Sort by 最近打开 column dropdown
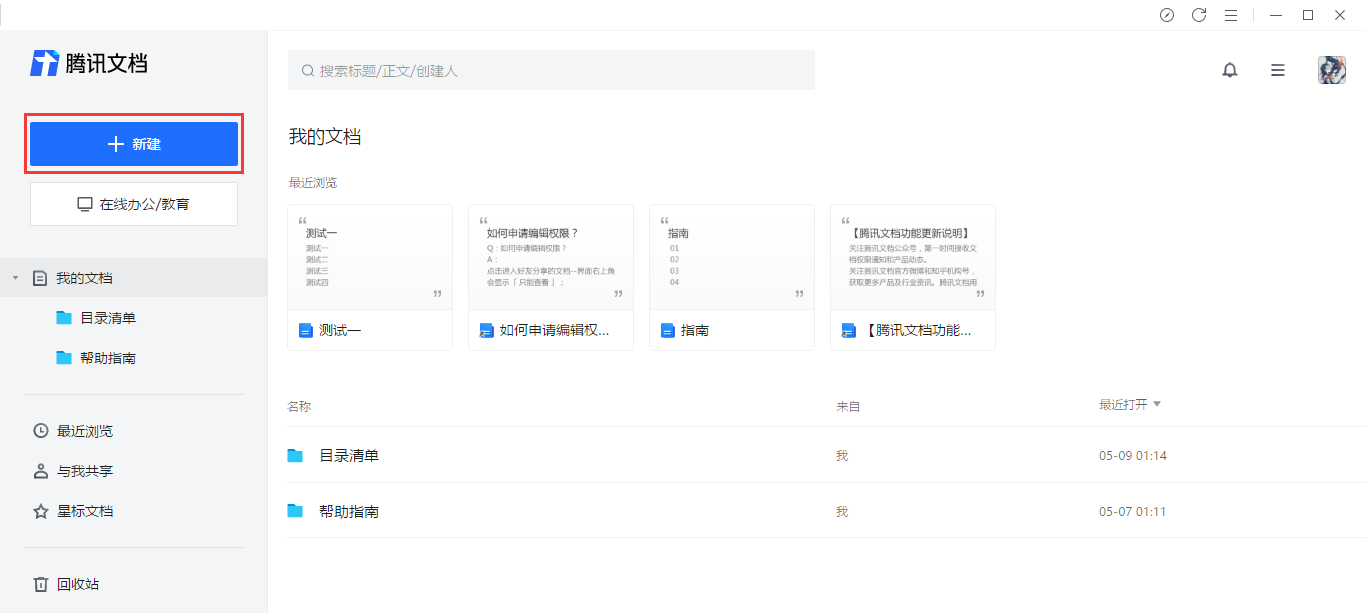1366x613 pixels. [x=1130, y=404]
